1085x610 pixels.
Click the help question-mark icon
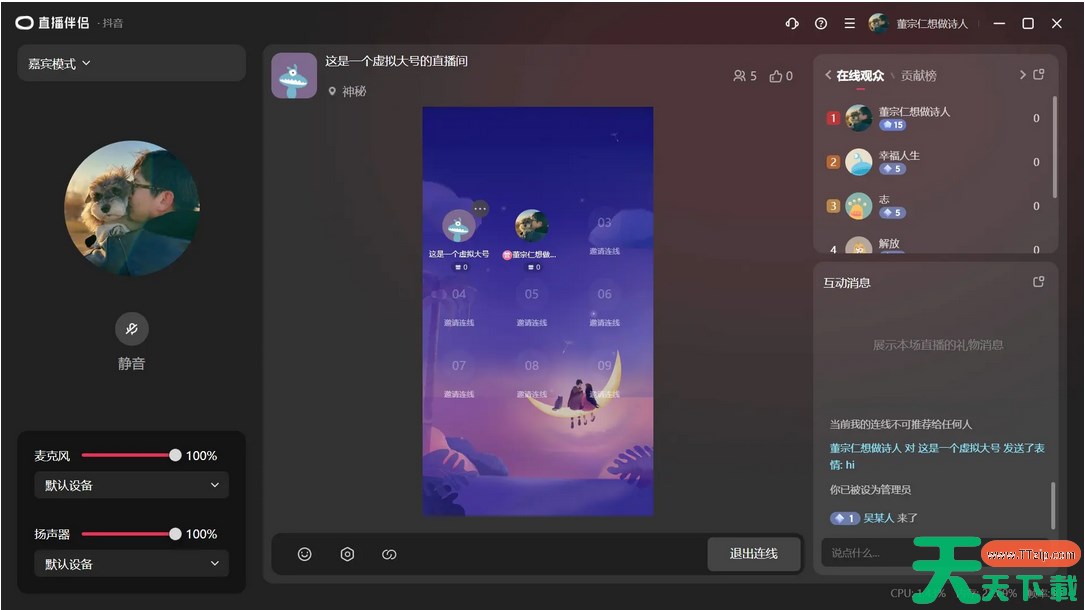[x=821, y=23]
